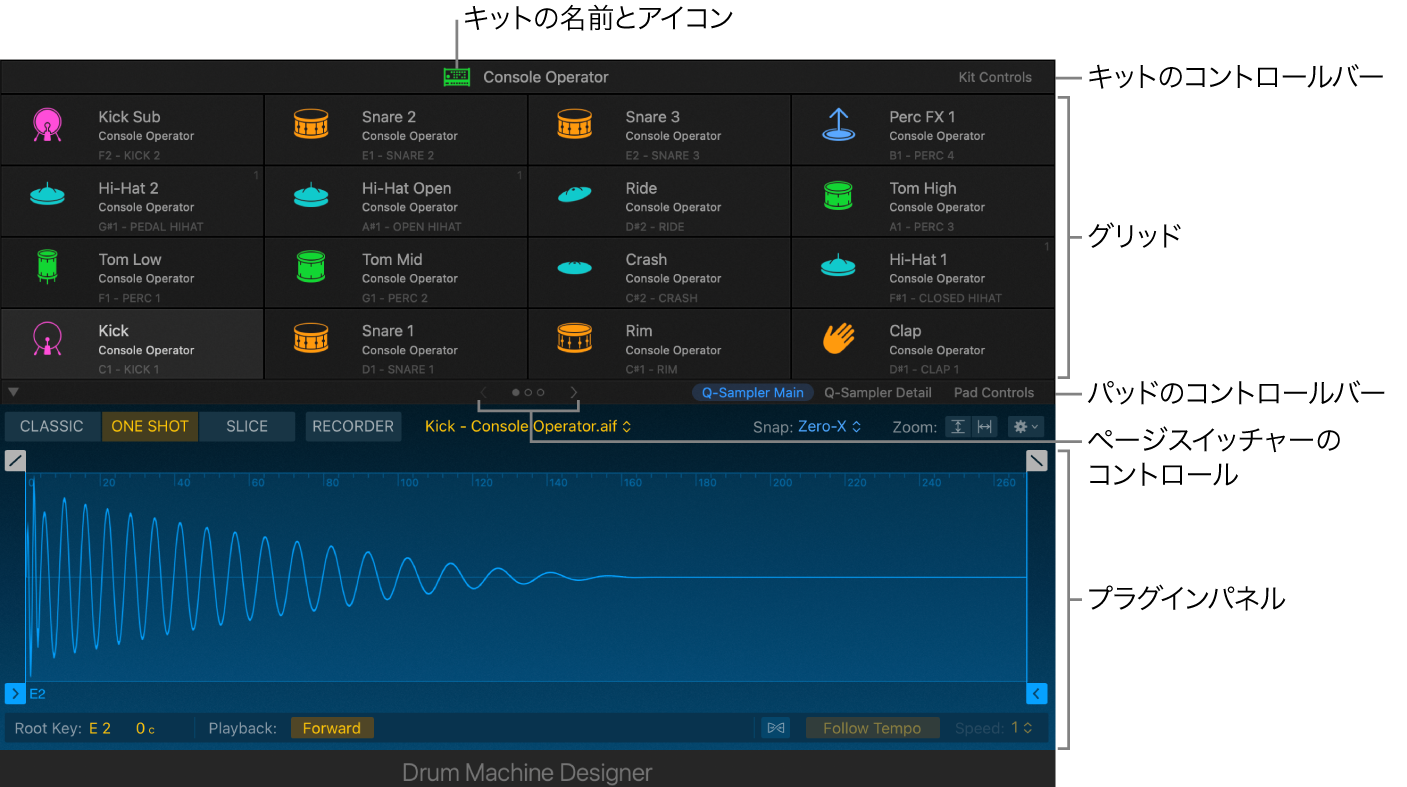
Task: Click the vertical zoom icon
Action: point(957,426)
